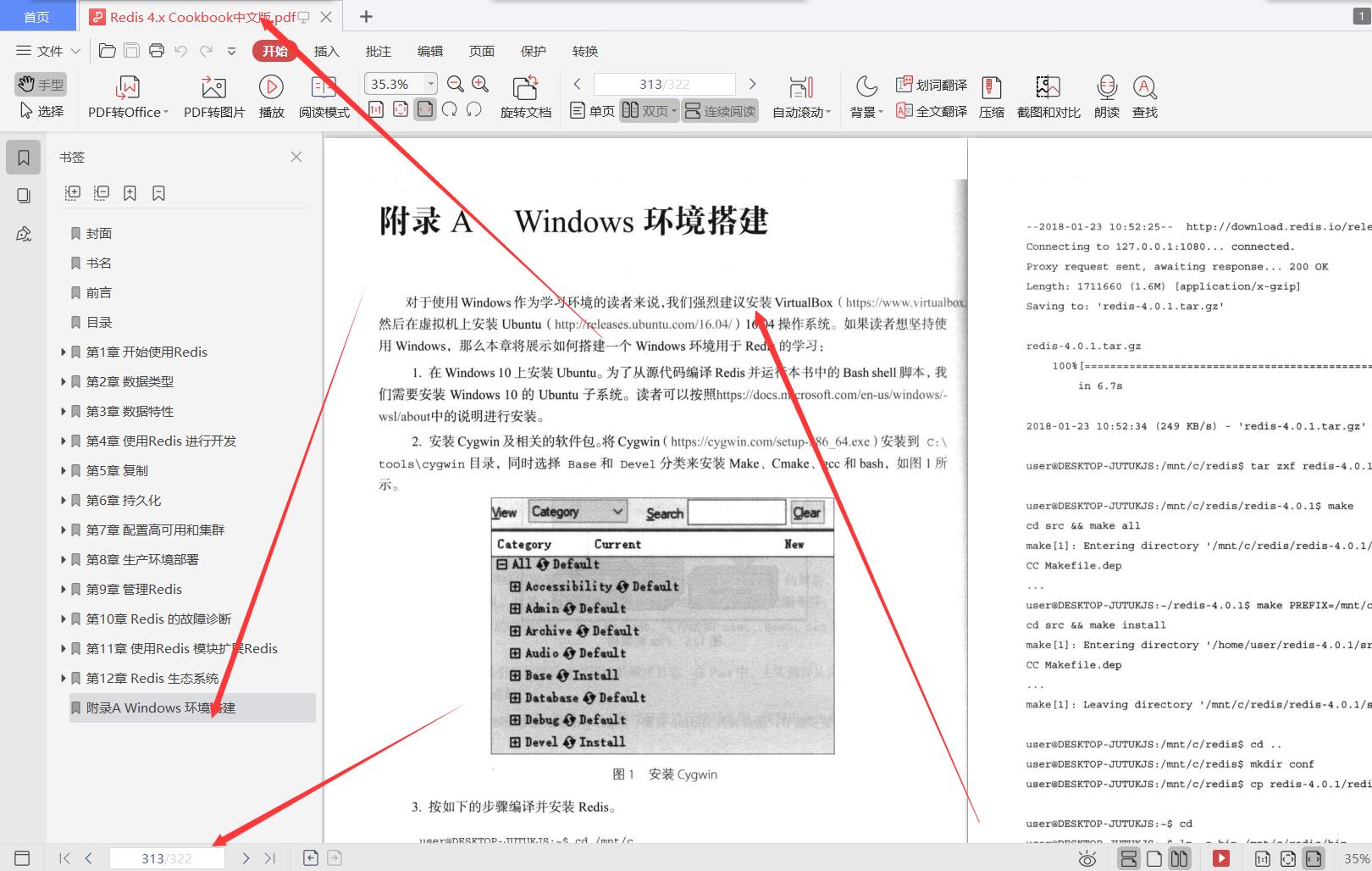Switch to the 插入 ribbon tab

click(x=326, y=51)
